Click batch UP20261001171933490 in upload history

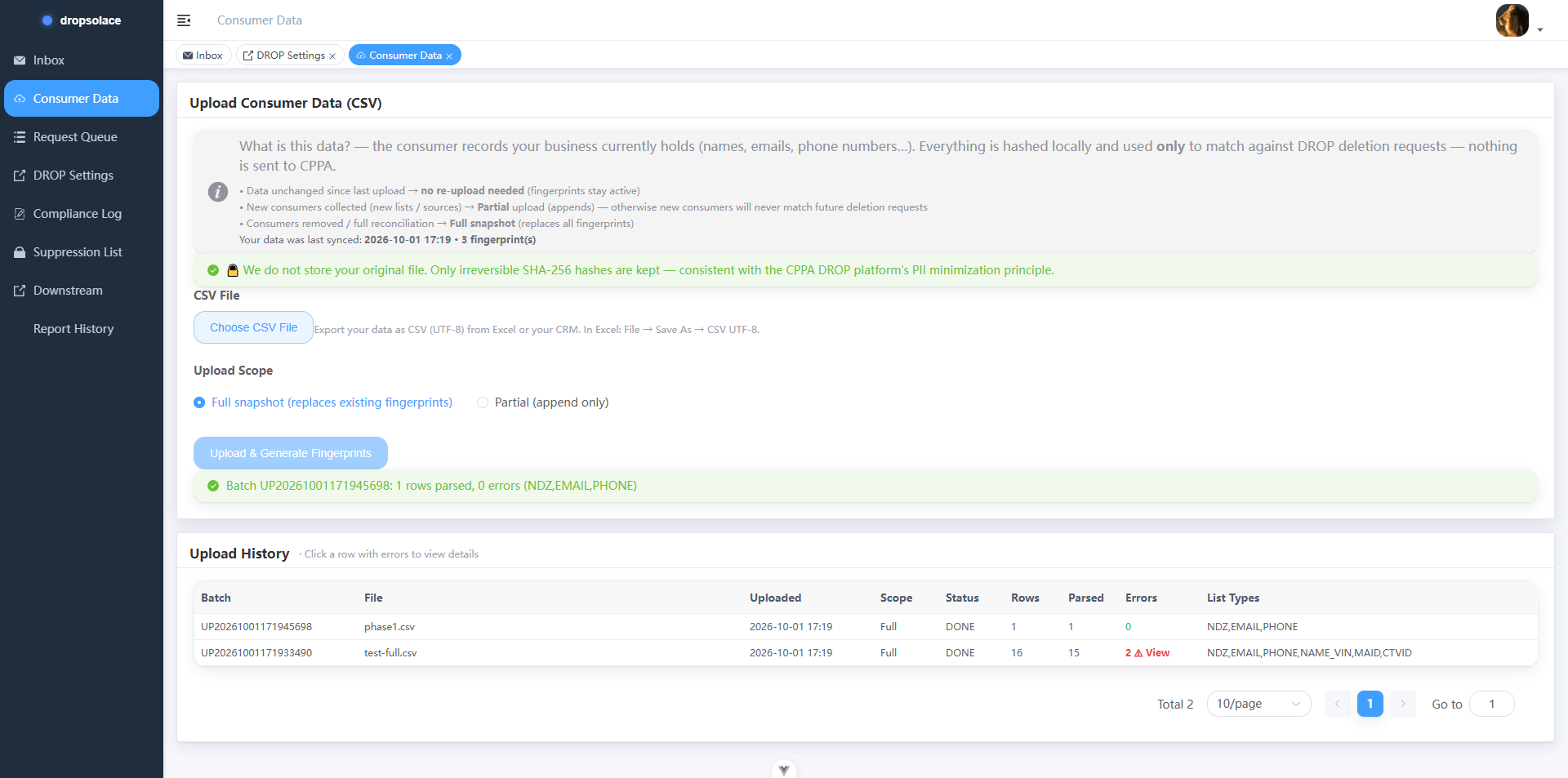[256, 653]
